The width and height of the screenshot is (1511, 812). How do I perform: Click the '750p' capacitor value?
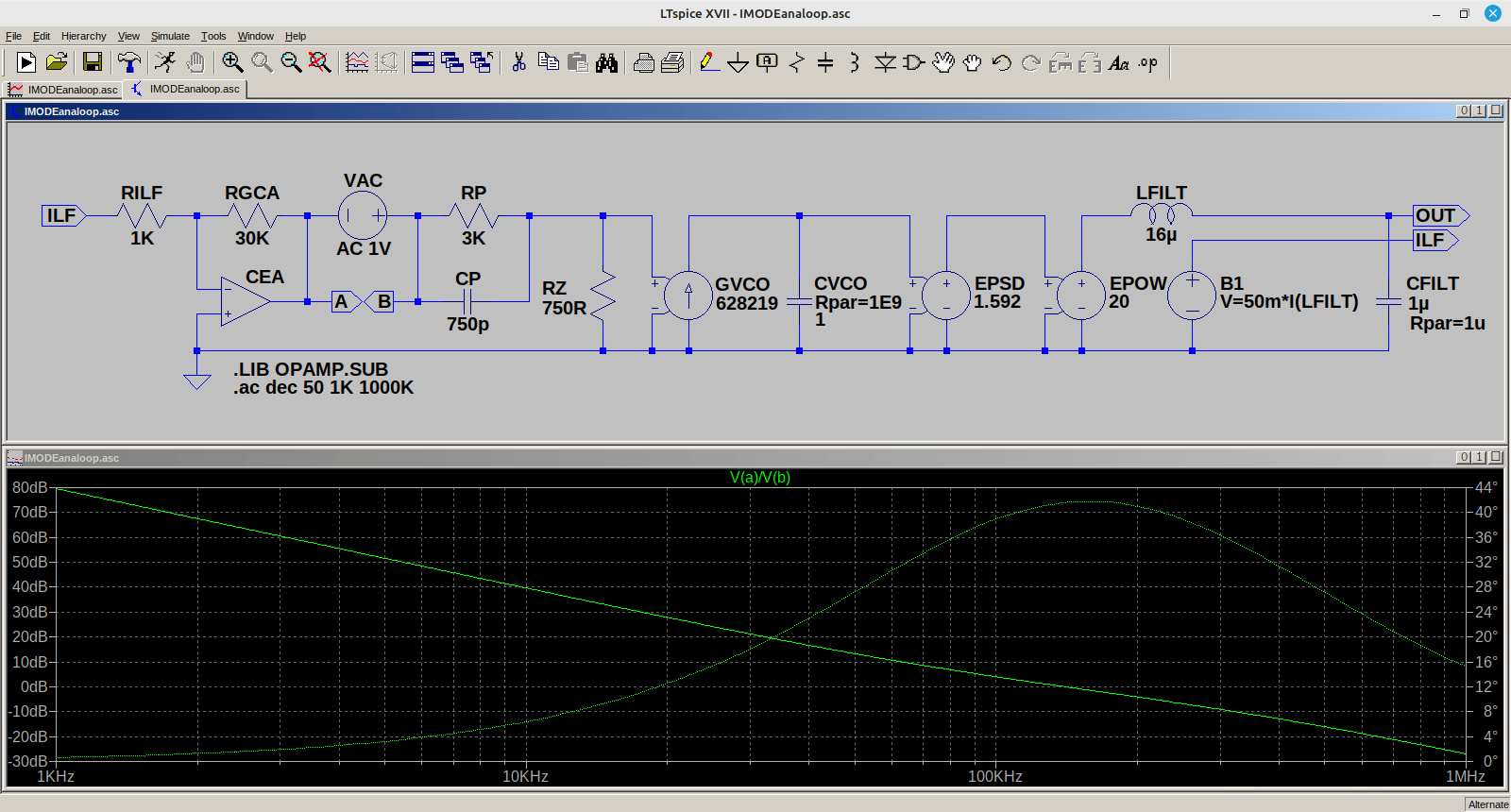467,324
